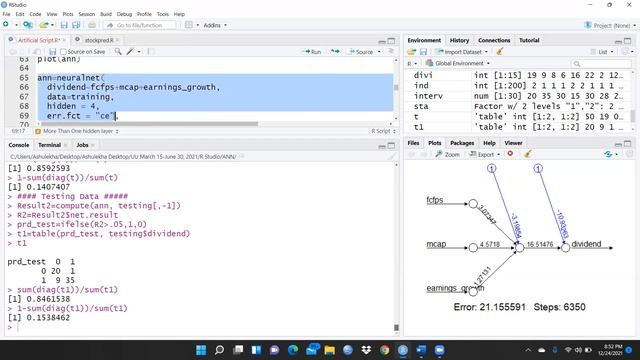Click the refresh plot icon

pos(608,154)
